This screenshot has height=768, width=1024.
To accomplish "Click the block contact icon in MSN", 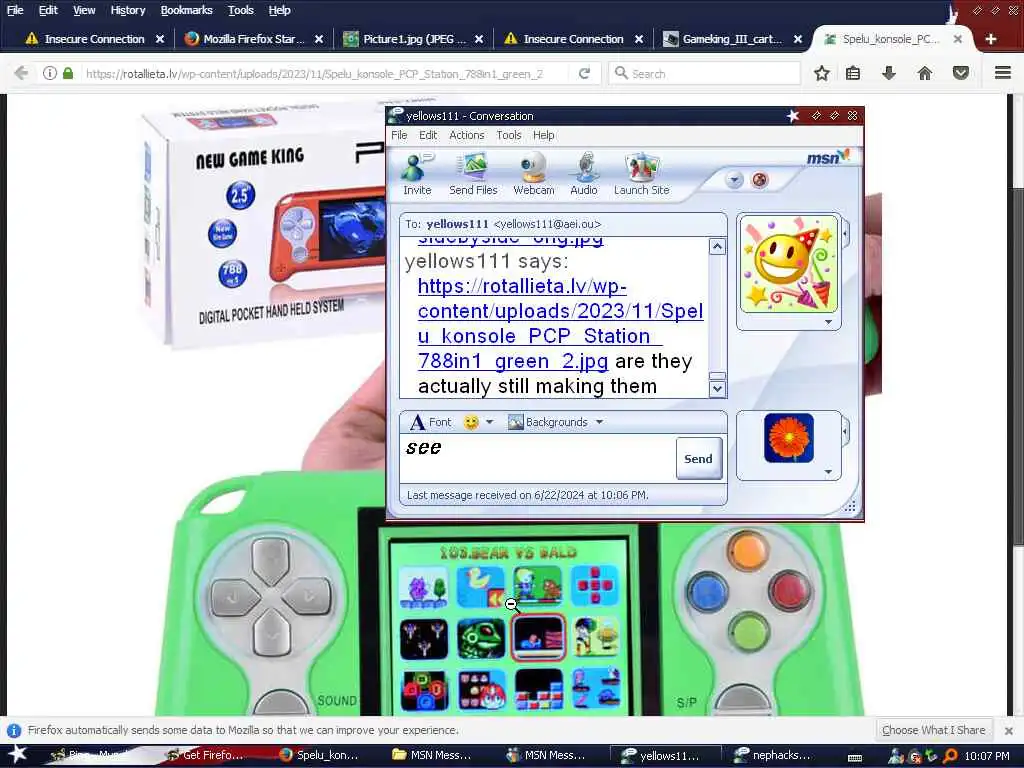I will point(760,180).
